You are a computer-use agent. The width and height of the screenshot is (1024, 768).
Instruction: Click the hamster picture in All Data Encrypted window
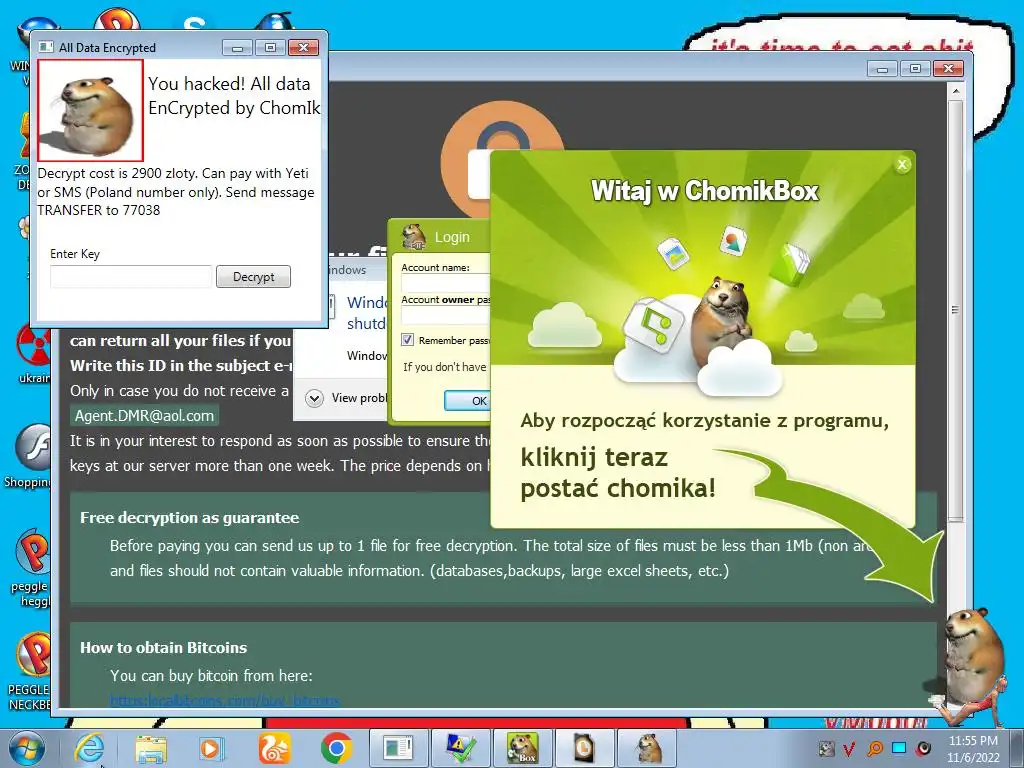pos(90,110)
